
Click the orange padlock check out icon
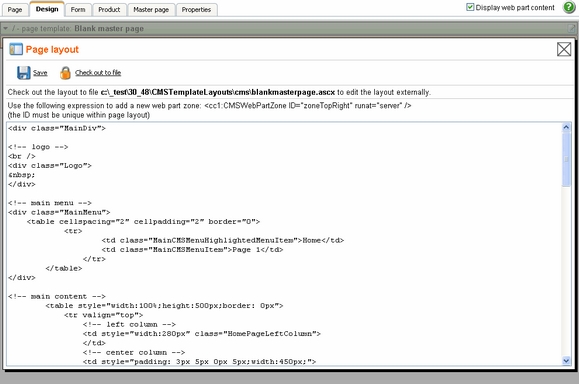[x=65, y=73]
